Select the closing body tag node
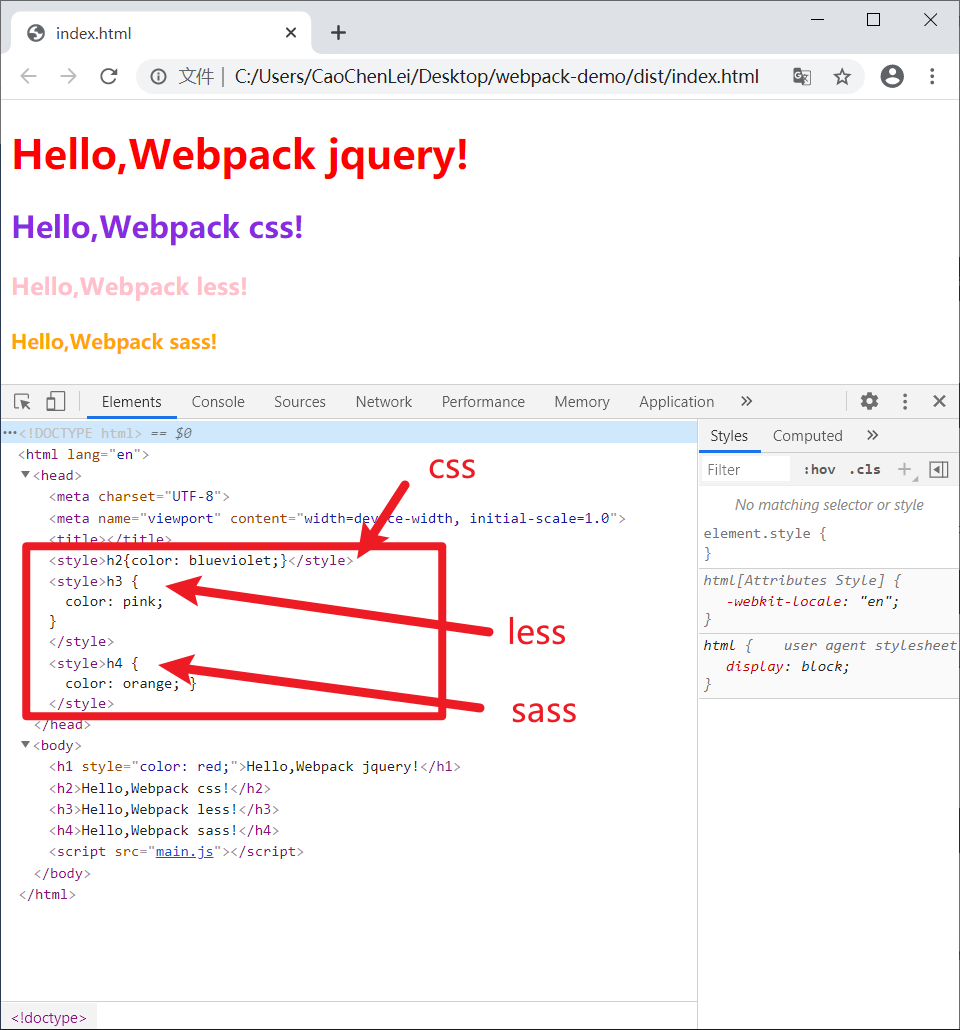 tap(62, 874)
